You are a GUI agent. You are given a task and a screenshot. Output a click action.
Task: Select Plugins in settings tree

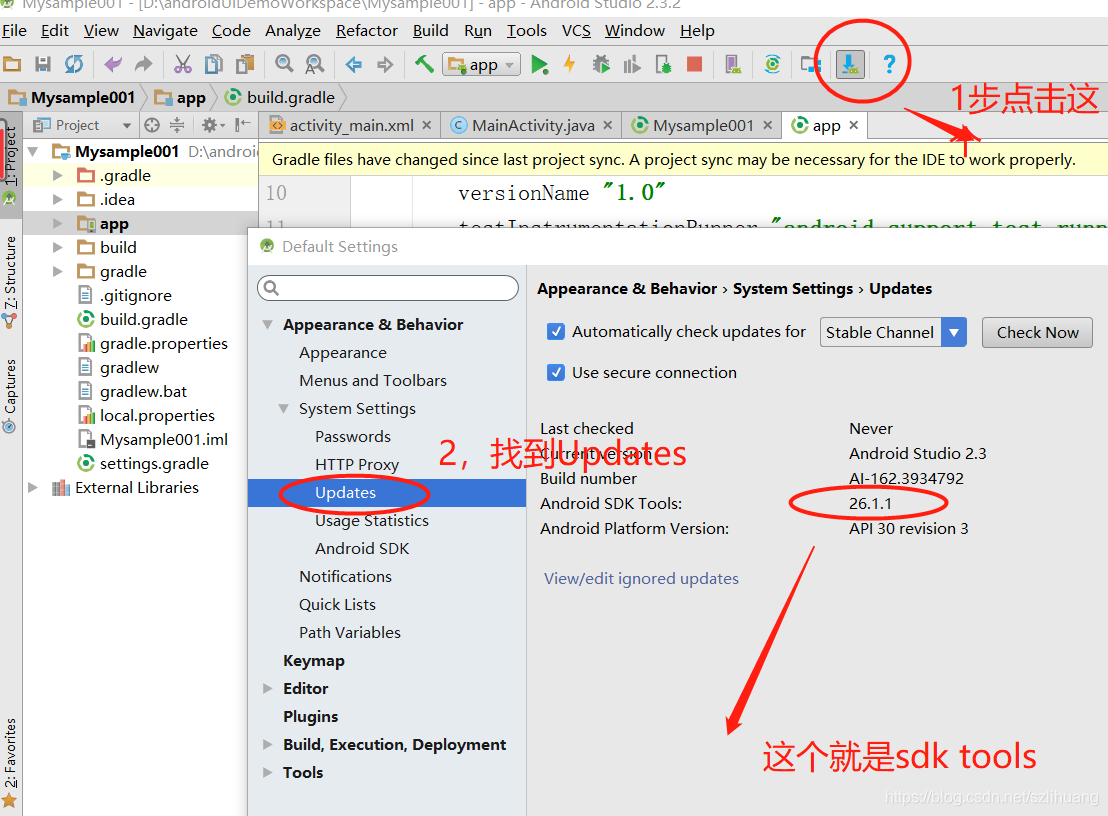click(310, 716)
